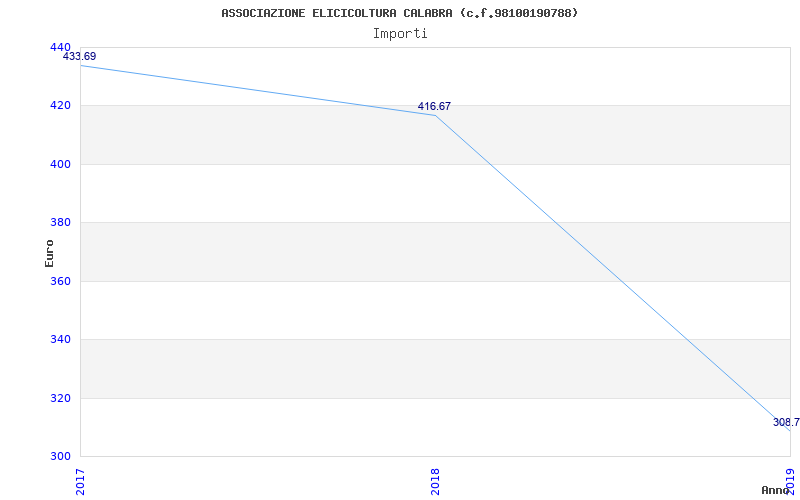This screenshot has height=500, width=800.
Task: Click the 300 y-axis tick label
Action: [x=60, y=456]
